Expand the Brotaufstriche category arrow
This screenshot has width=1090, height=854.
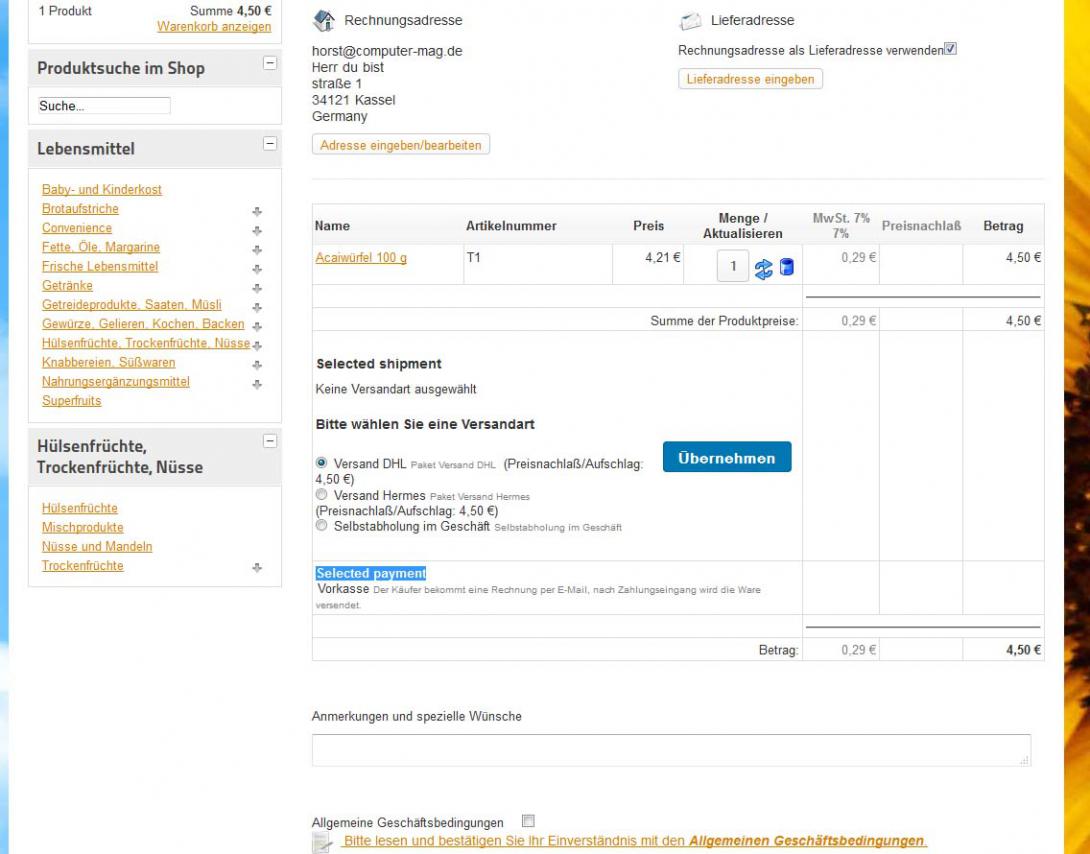coord(257,211)
